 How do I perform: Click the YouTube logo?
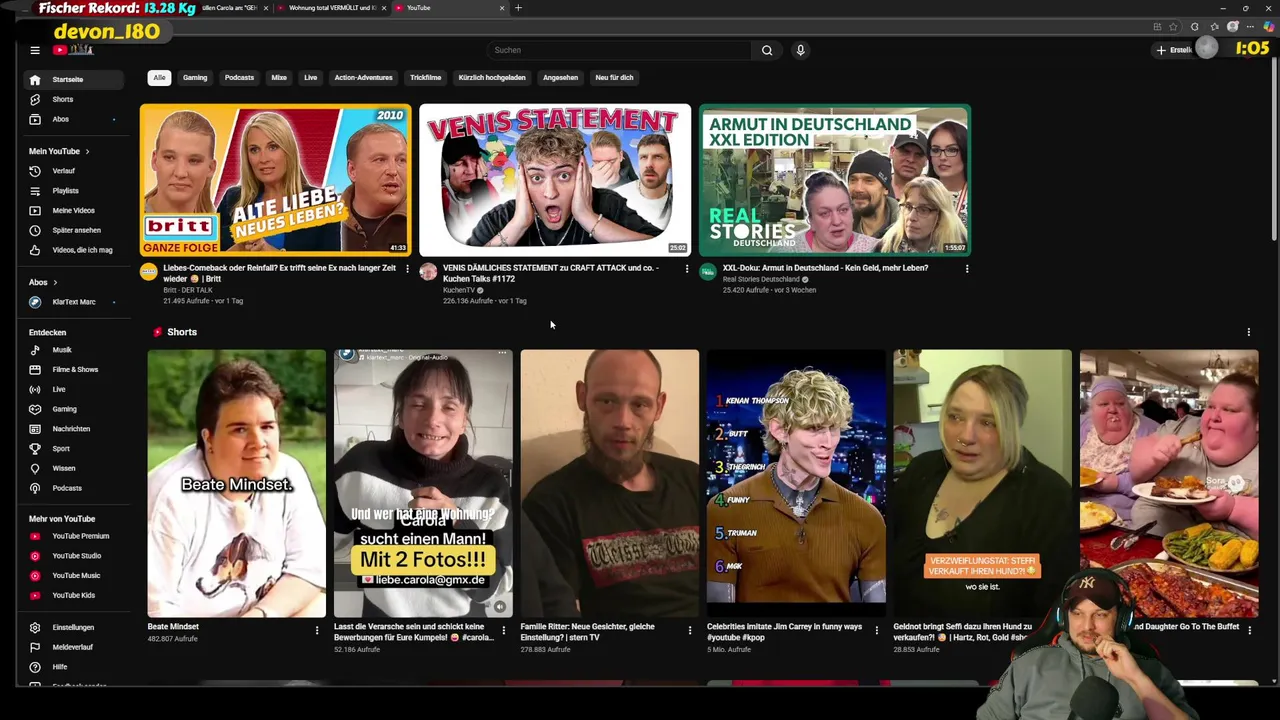tap(73, 50)
